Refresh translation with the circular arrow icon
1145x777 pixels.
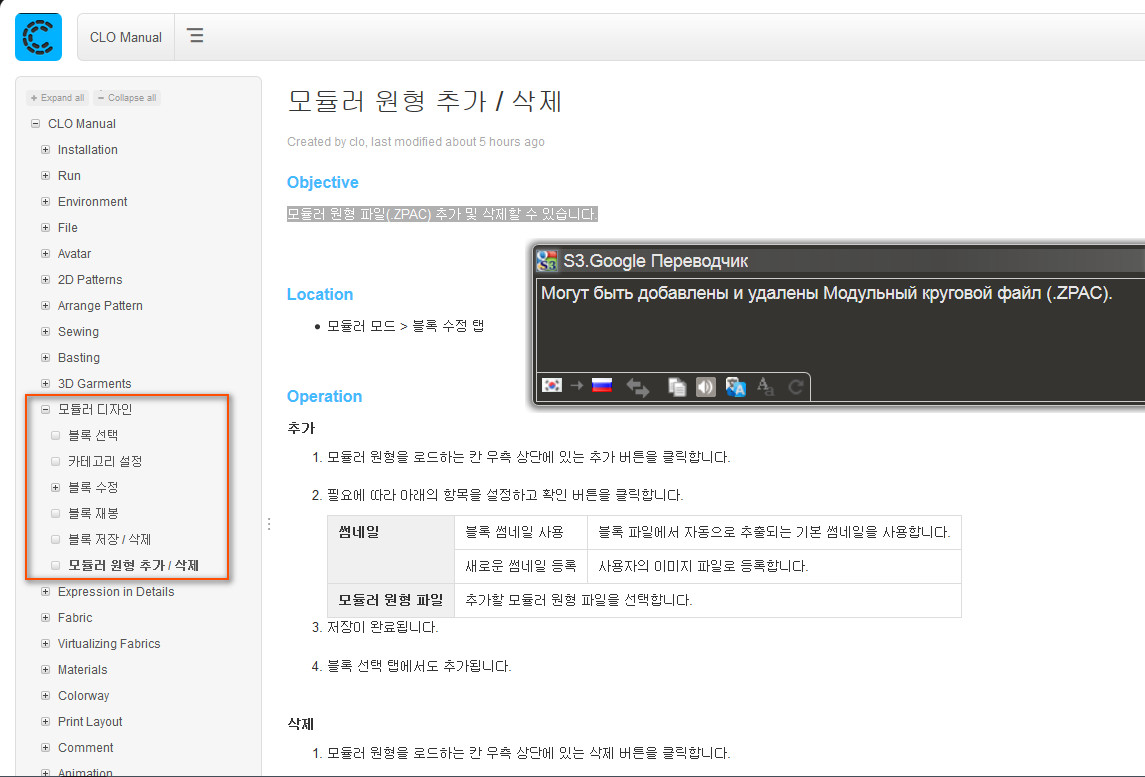(x=796, y=386)
